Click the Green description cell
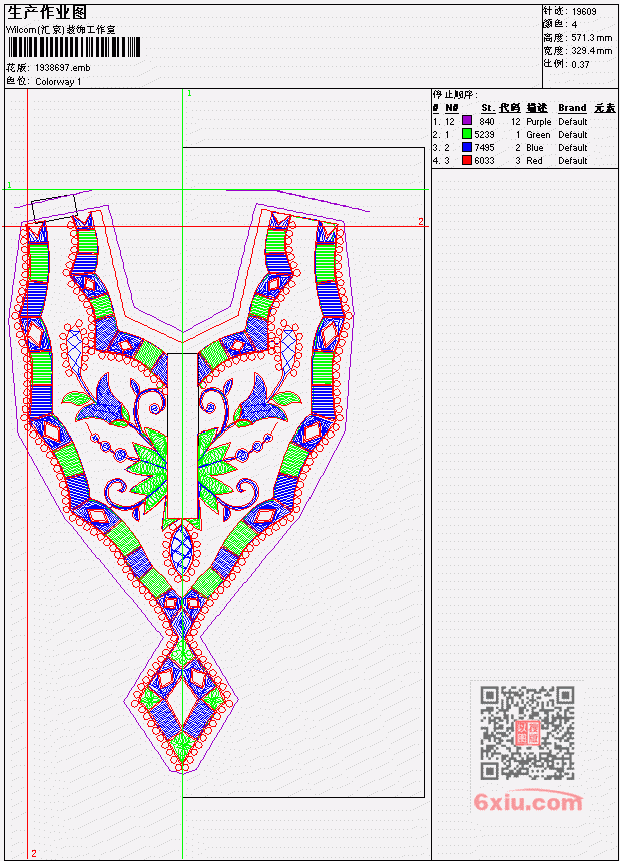The height and width of the screenshot is (861, 620). [538, 135]
